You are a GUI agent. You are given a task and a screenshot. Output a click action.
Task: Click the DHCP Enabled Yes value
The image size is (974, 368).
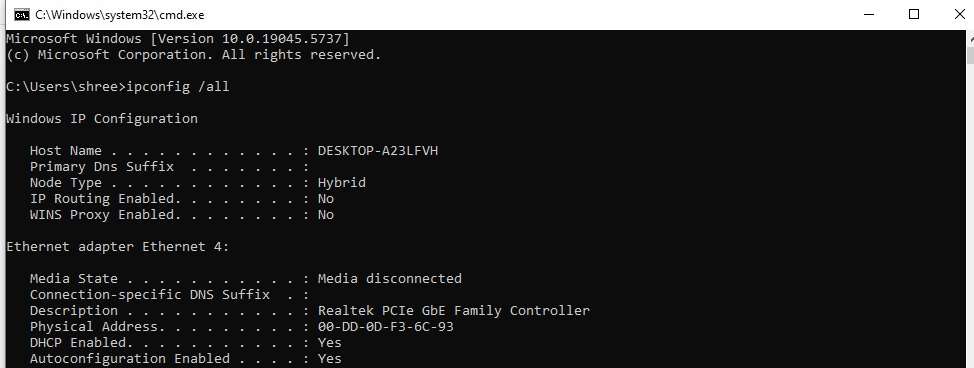point(330,343)
